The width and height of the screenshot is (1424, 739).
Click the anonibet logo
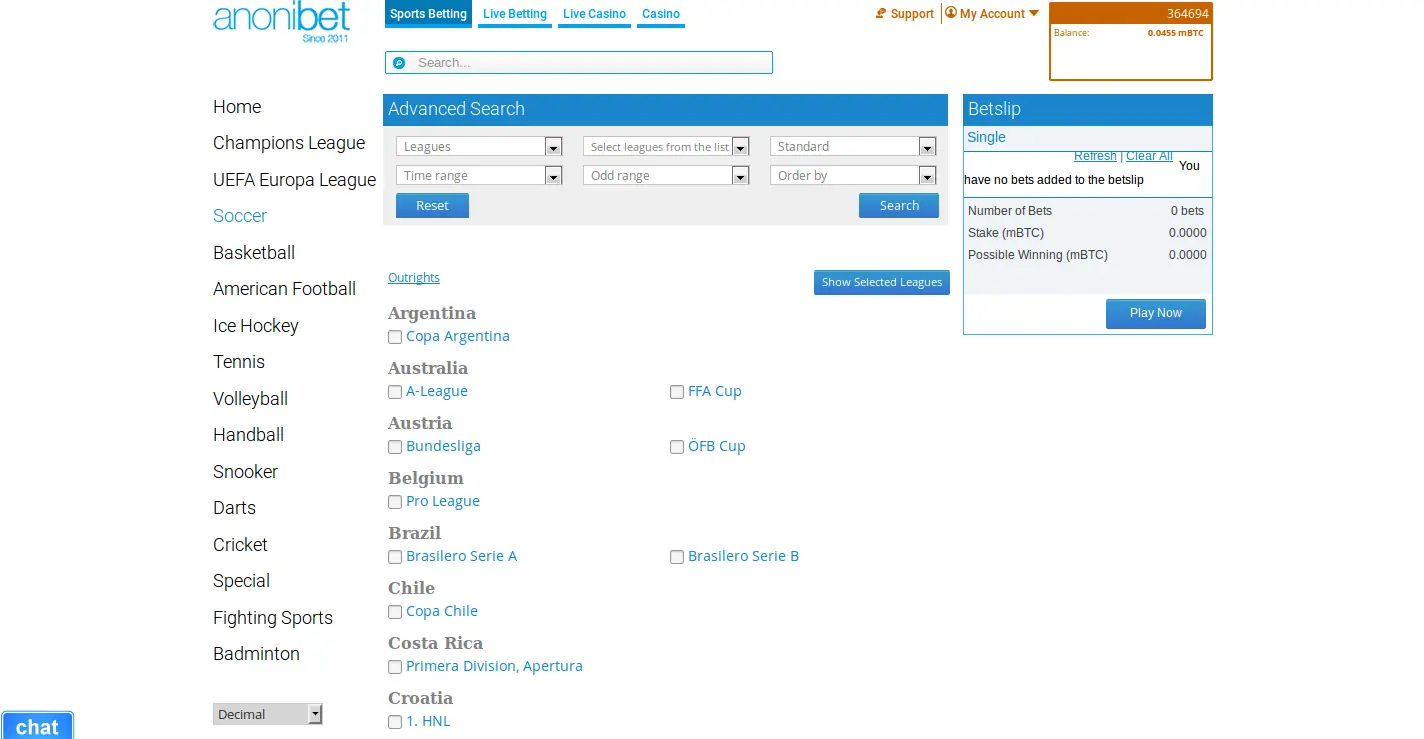[282, 22]
